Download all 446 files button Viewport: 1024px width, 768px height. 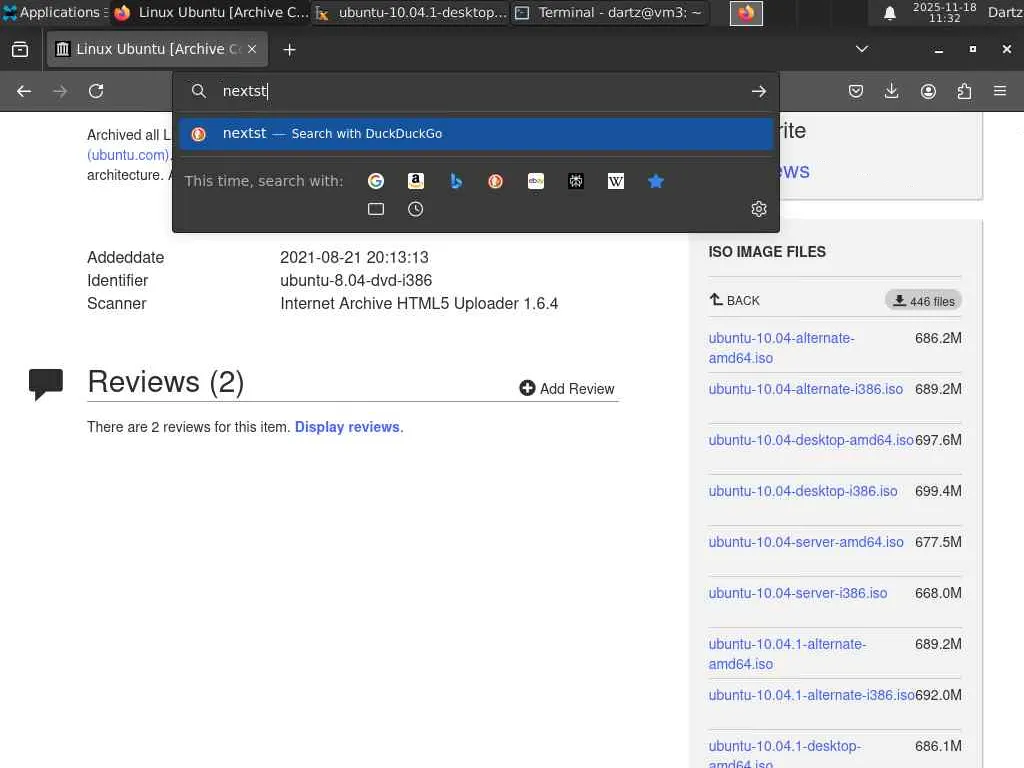[924, 301]
